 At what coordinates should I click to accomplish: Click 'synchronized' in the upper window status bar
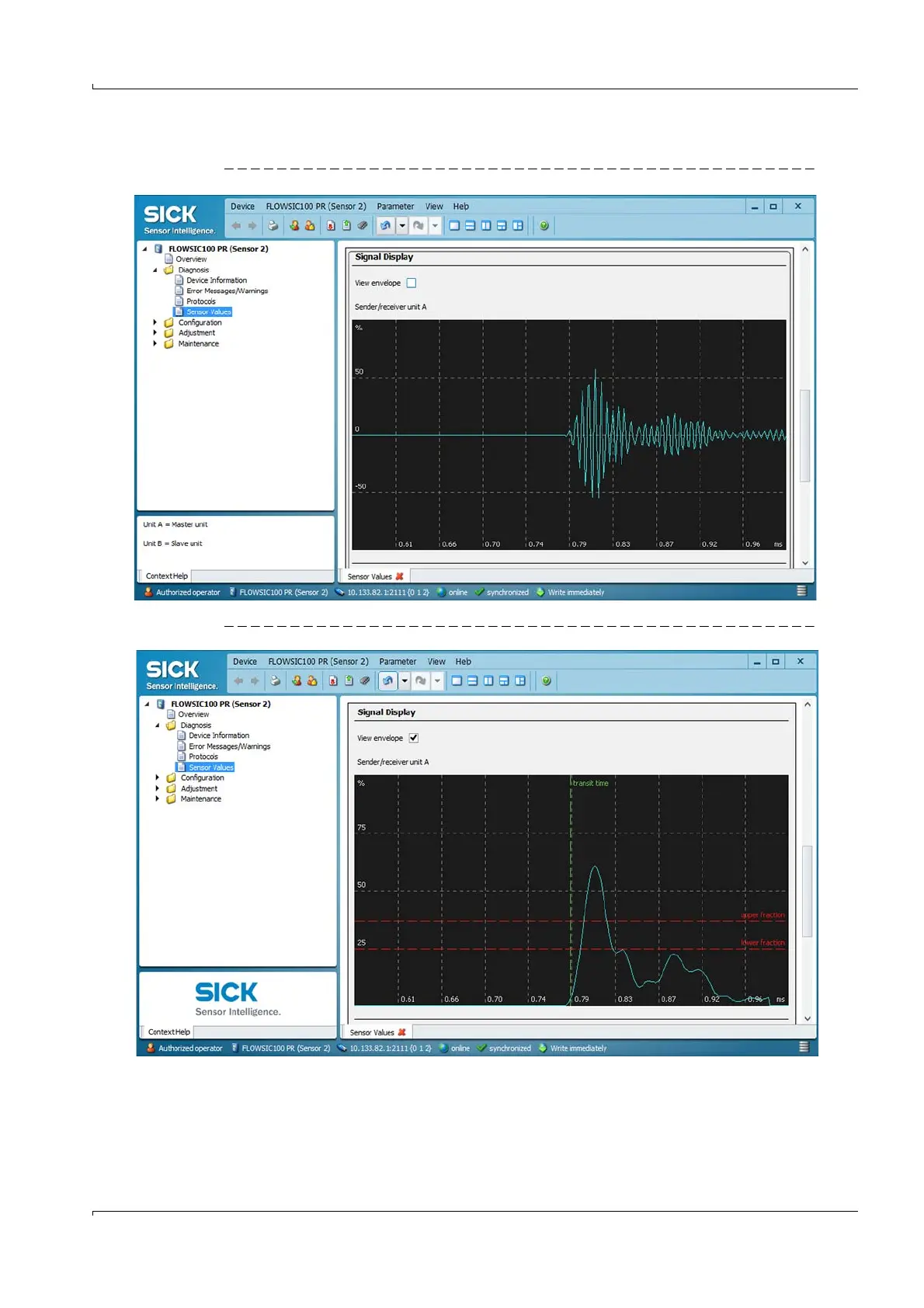point(508,593)
